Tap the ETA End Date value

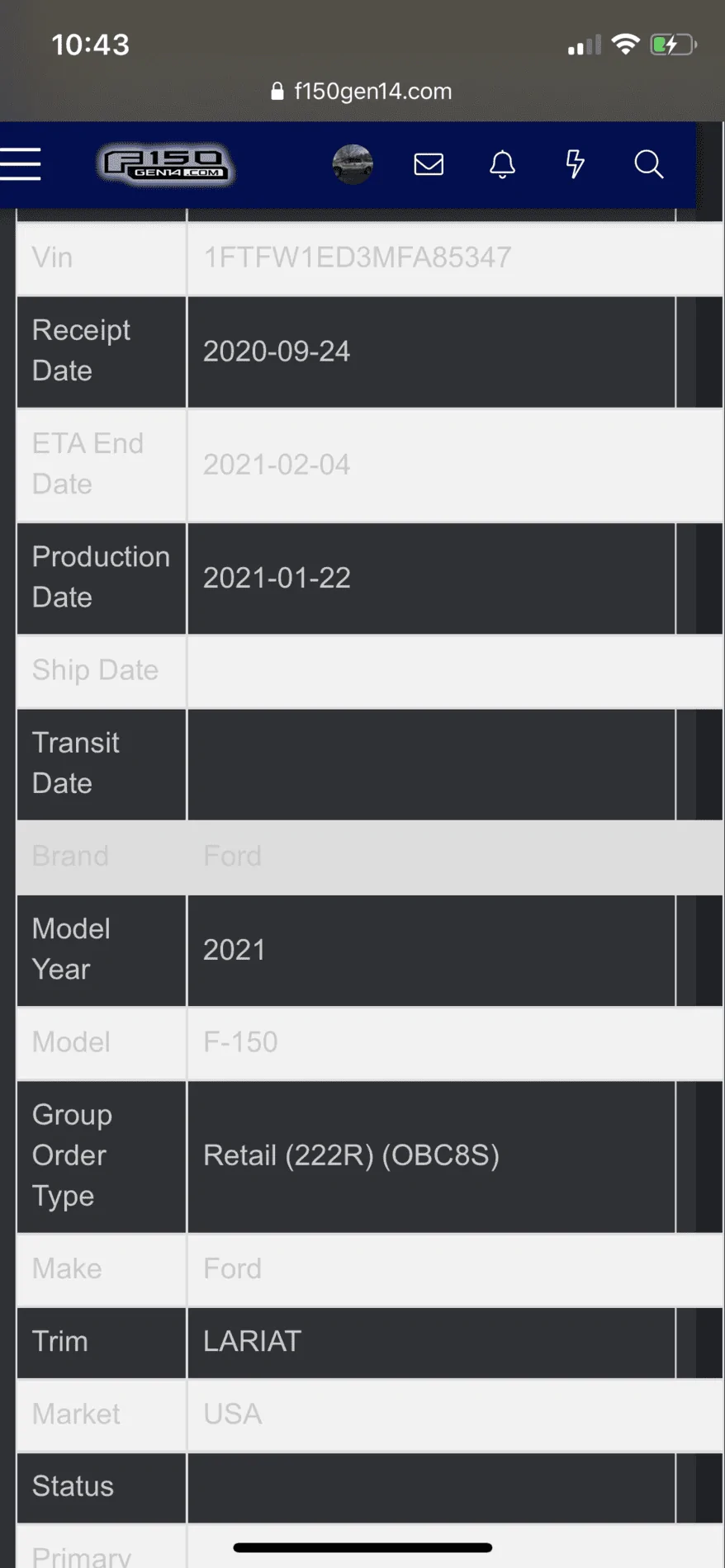[277, 465]
